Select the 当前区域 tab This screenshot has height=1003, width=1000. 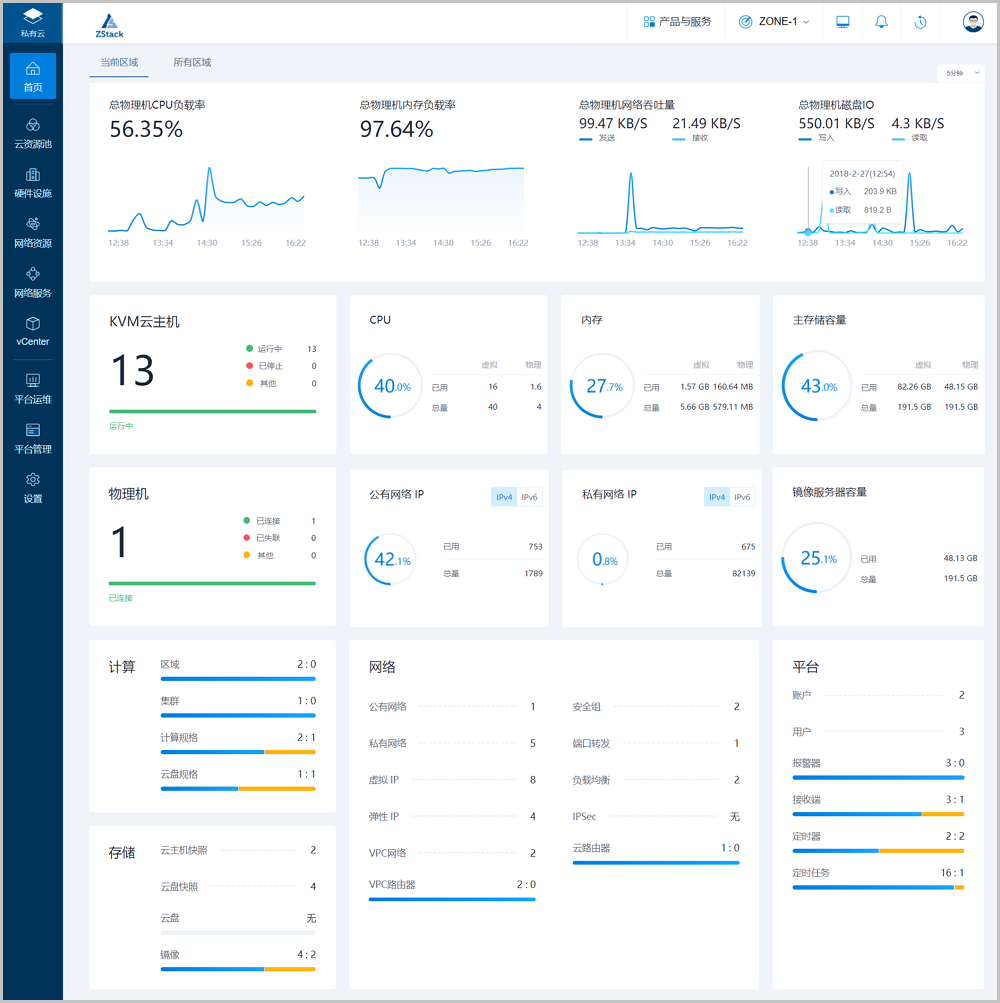point(119,62)
